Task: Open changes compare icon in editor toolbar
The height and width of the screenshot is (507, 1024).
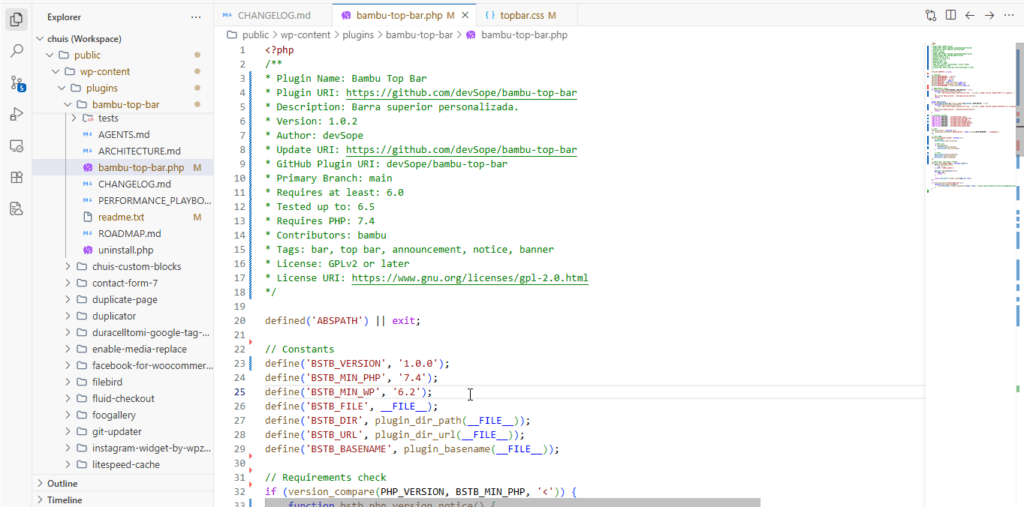Action: [931, 15]
